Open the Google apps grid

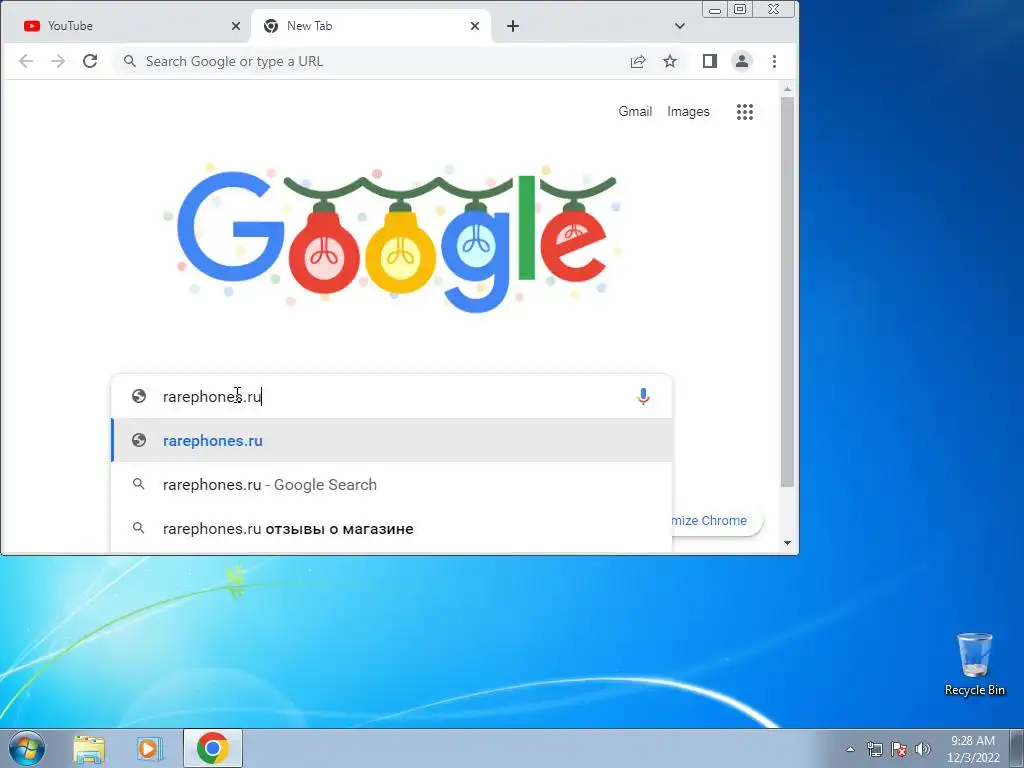point(745,112)
